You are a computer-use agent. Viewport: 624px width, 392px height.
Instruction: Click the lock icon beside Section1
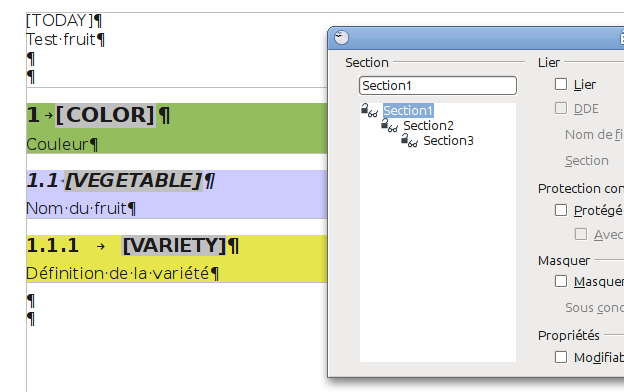coord(364,108)
